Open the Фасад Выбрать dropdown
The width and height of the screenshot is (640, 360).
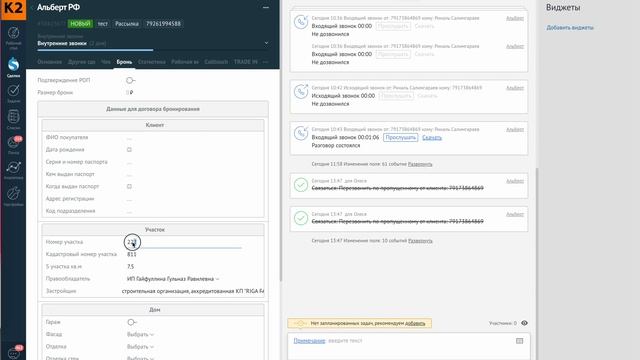[140, 335]
